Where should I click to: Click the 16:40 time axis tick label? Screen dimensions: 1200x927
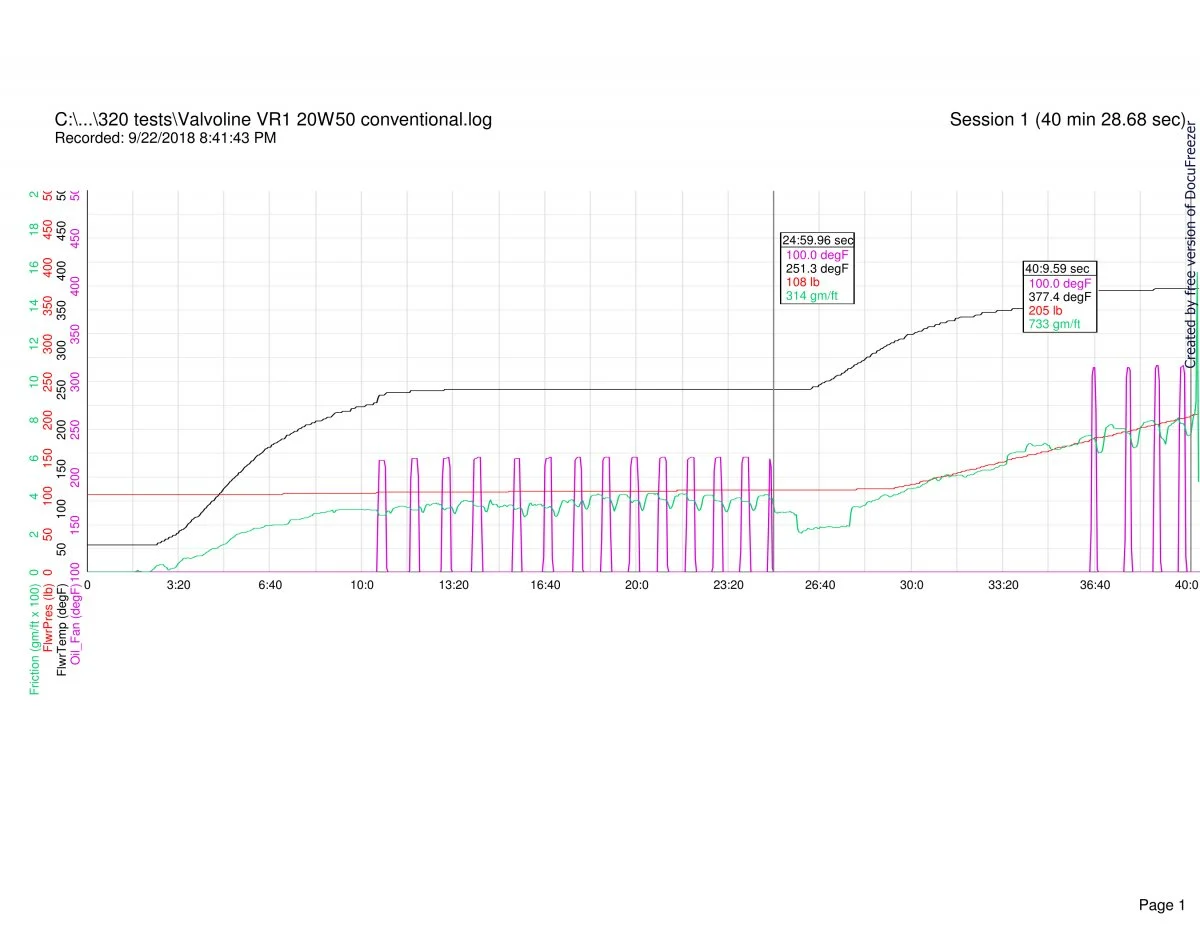545,584
